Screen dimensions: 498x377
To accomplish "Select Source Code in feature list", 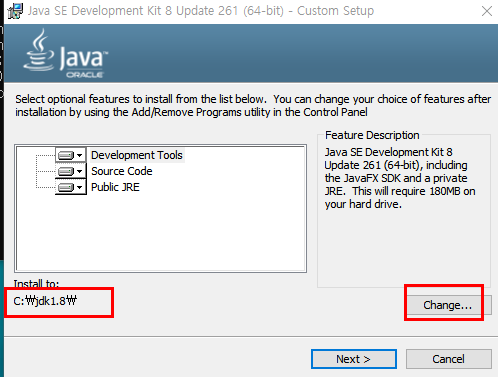I will pyautogui.click(x=122, y=171).
